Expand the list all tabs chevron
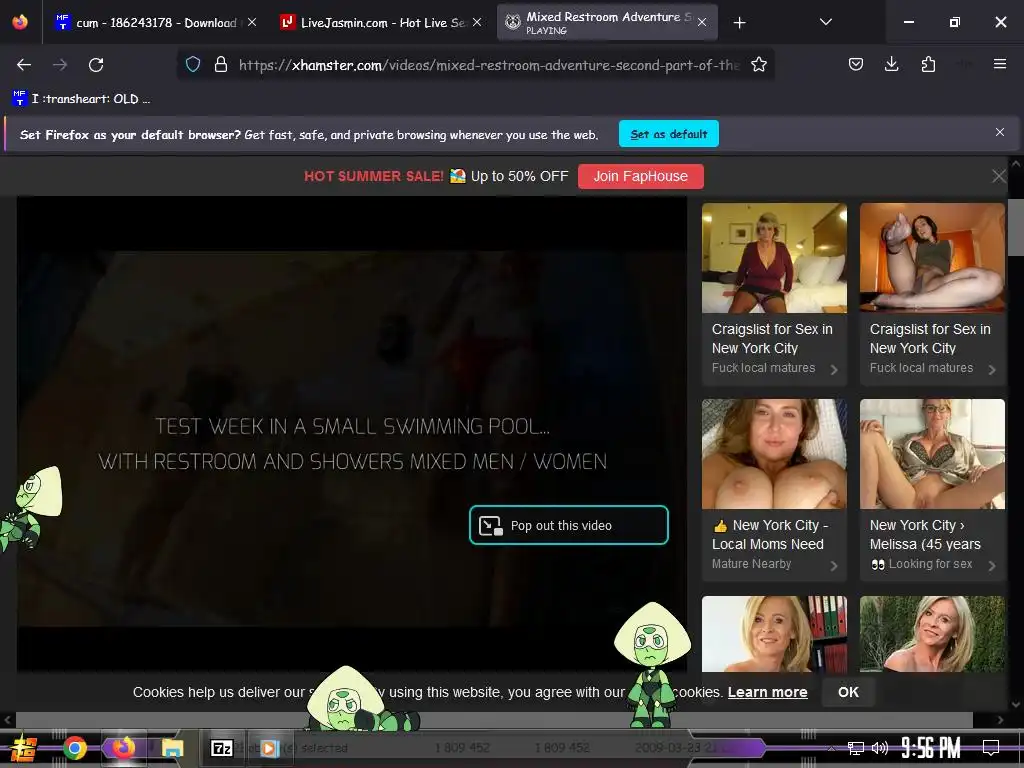Screen dimensions: 1024x768 coord(825,22)
